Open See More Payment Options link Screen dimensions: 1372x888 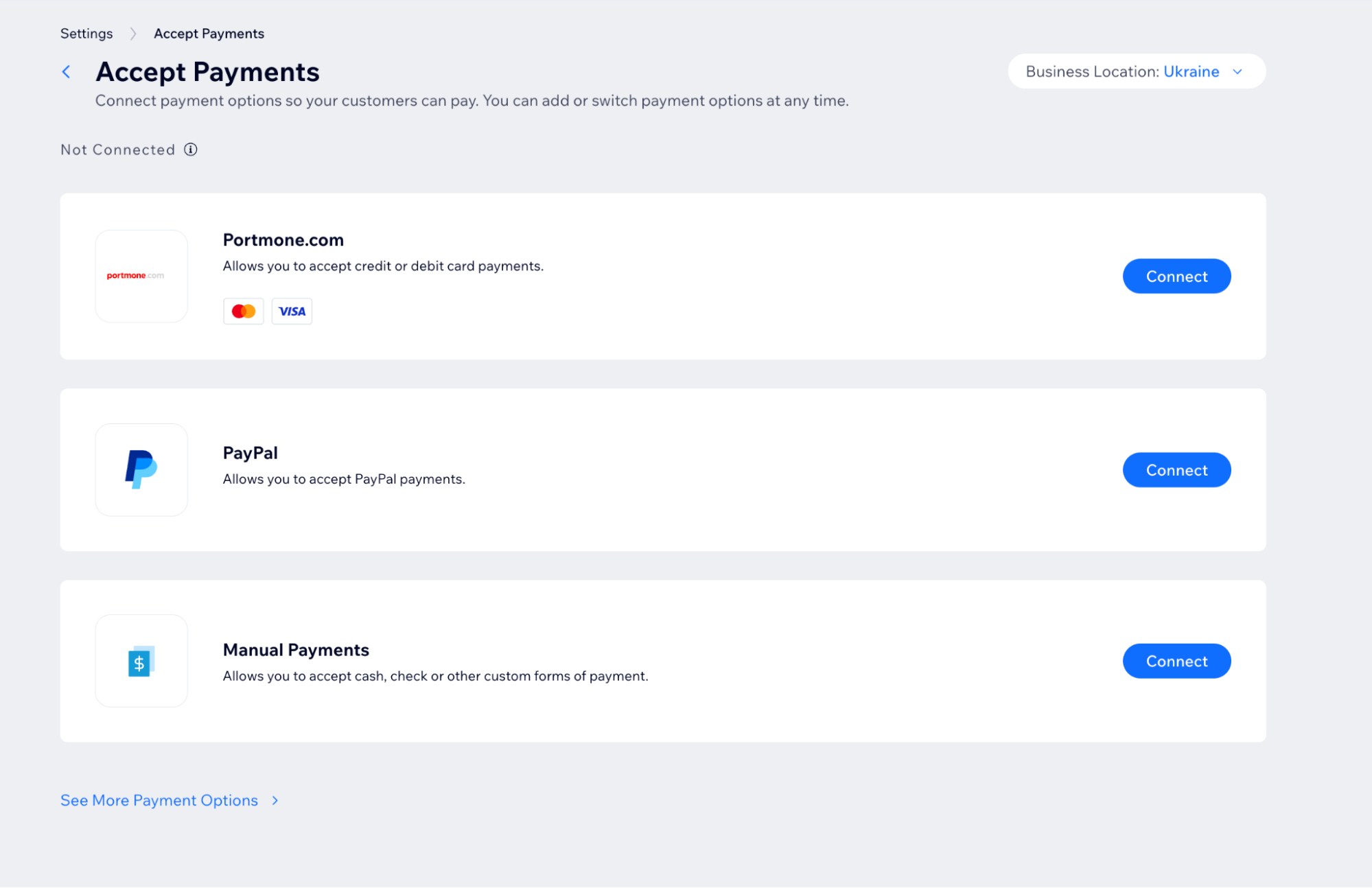[159, 800]
